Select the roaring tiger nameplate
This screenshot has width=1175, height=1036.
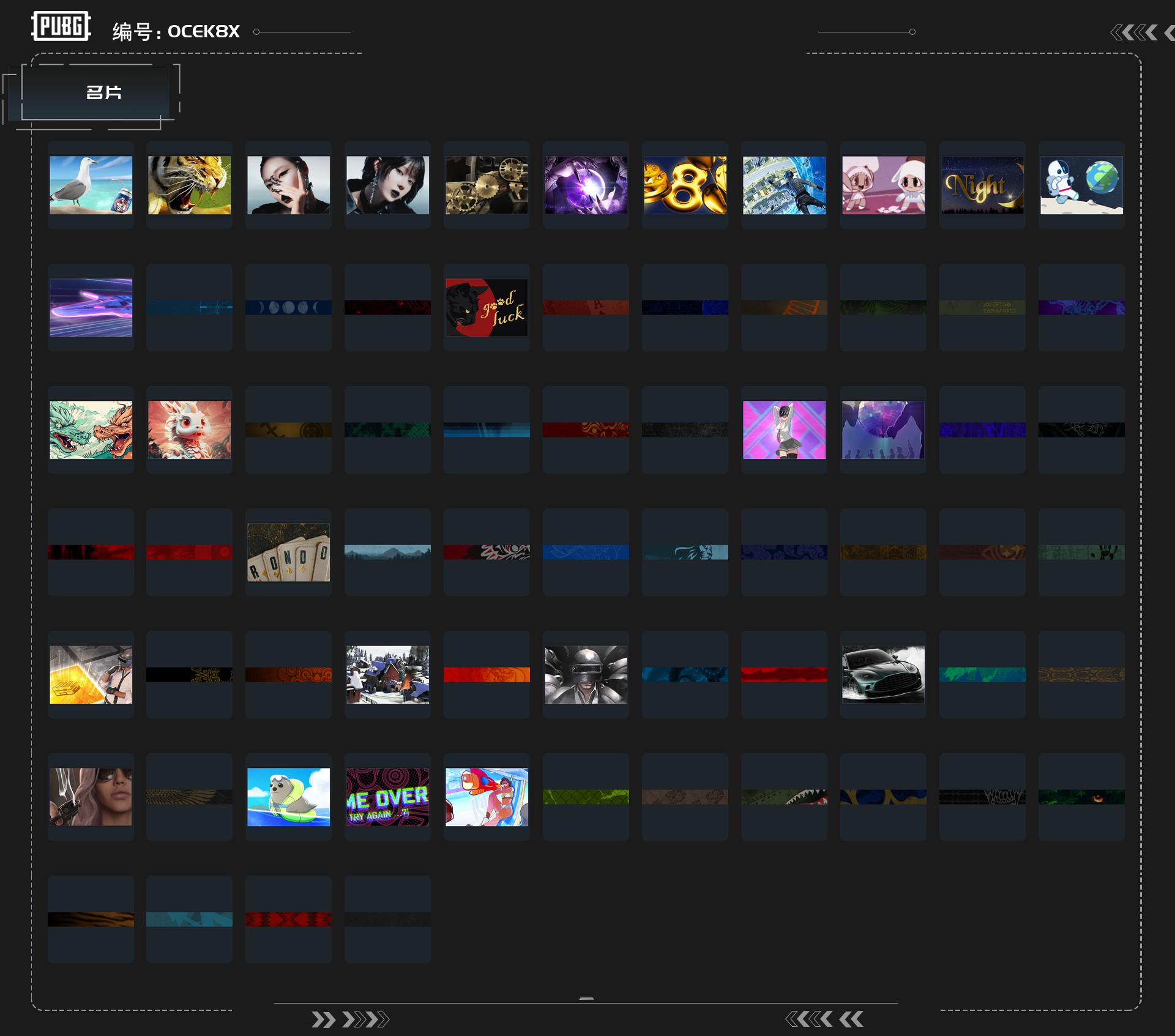click(190, 185)
